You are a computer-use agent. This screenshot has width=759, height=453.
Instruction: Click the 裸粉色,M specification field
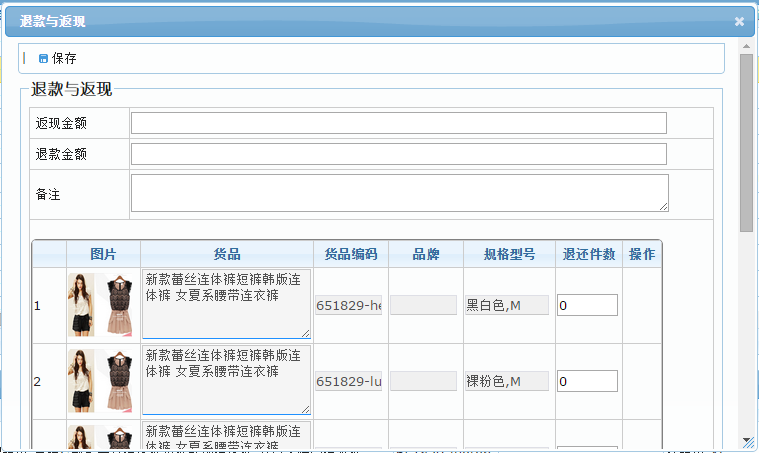507,381
